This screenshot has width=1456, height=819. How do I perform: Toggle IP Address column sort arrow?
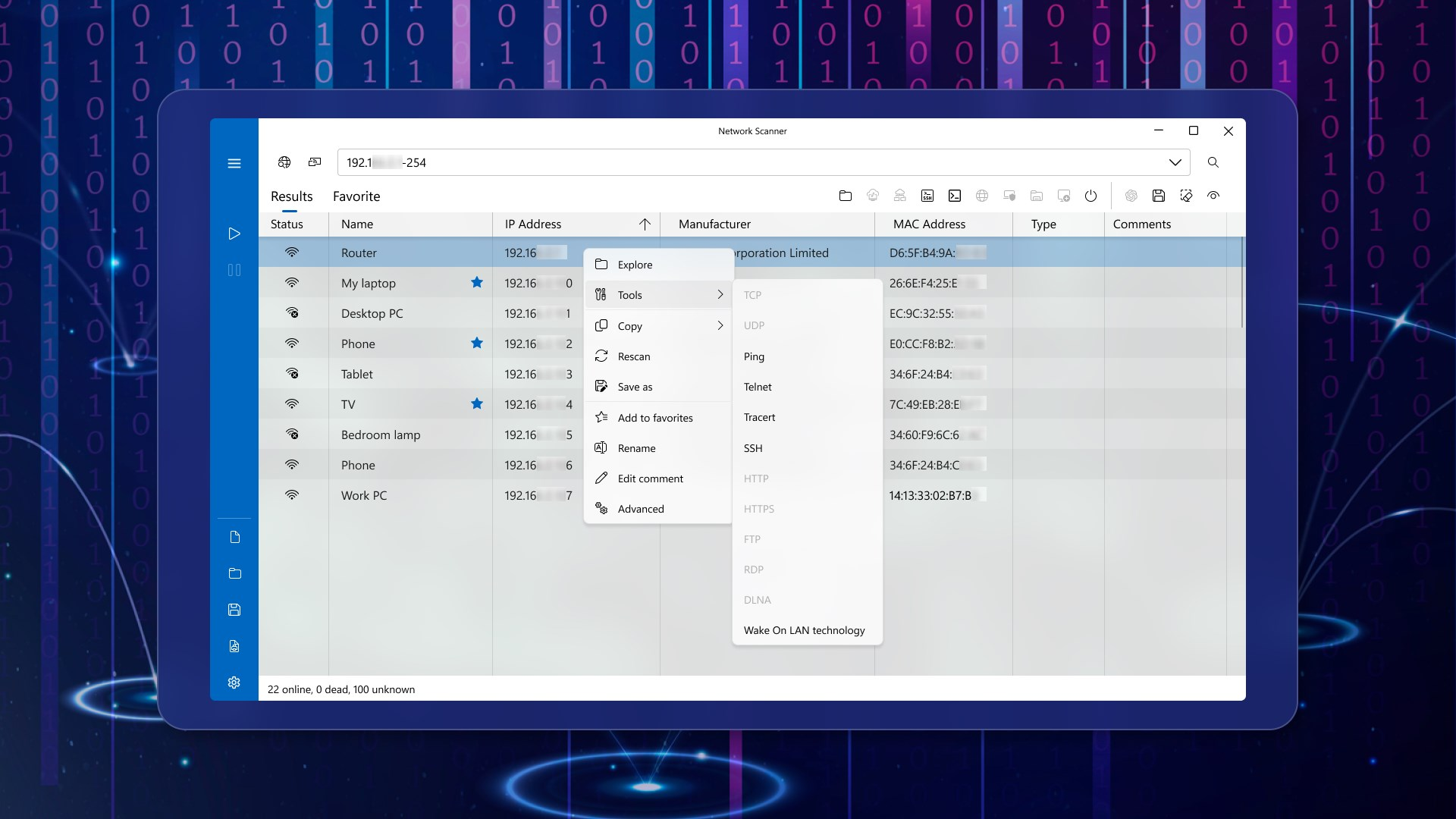(x=645, y=224)
